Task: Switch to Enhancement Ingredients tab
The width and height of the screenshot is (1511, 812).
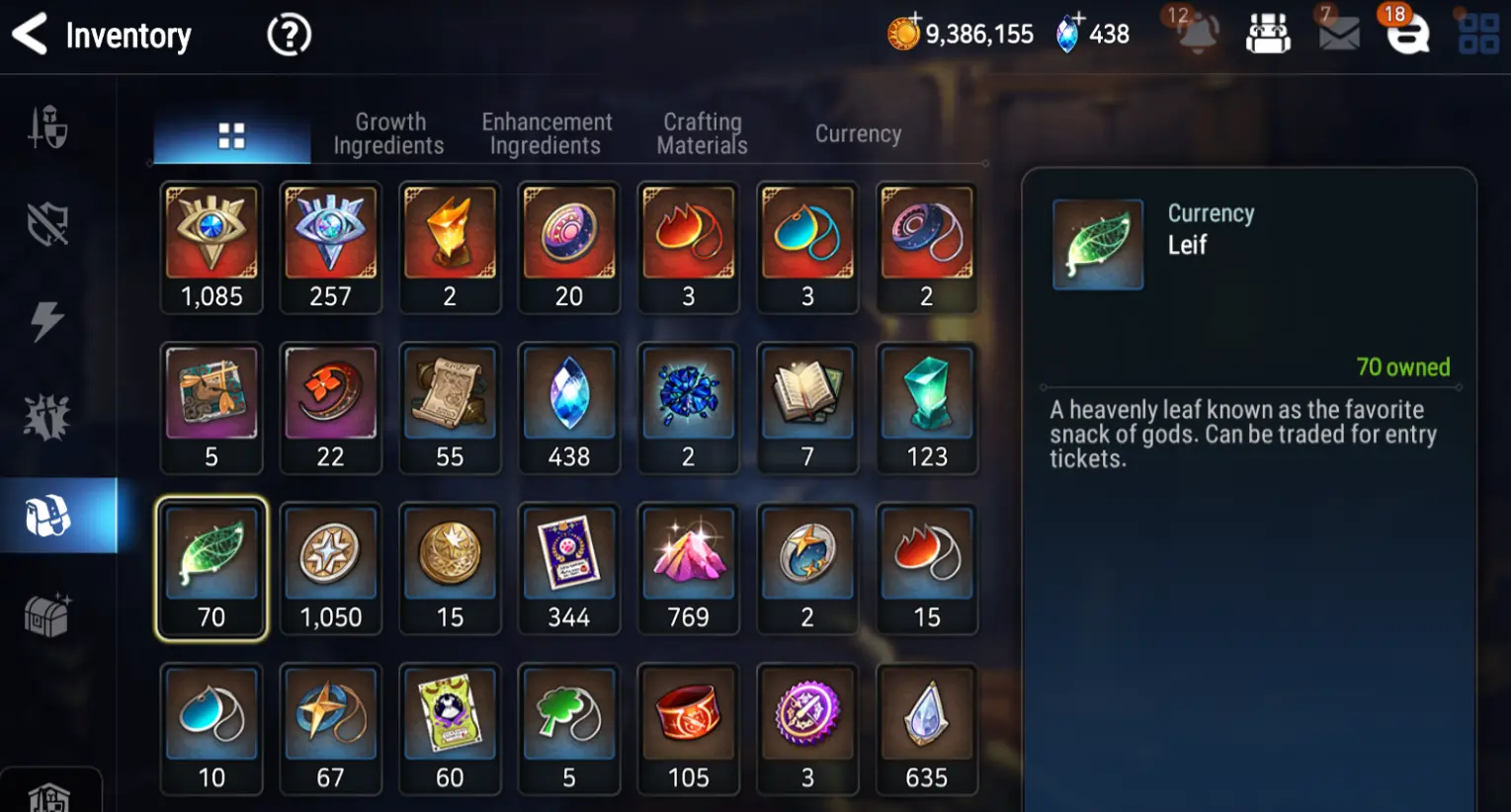Action: [x=546, y=133]
